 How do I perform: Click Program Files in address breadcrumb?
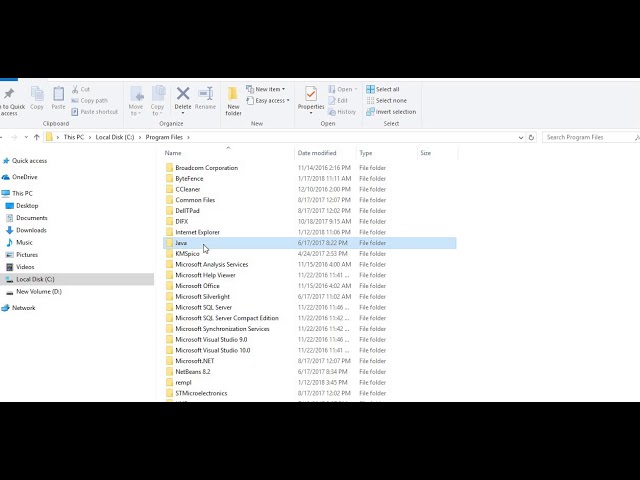[164, 137]
